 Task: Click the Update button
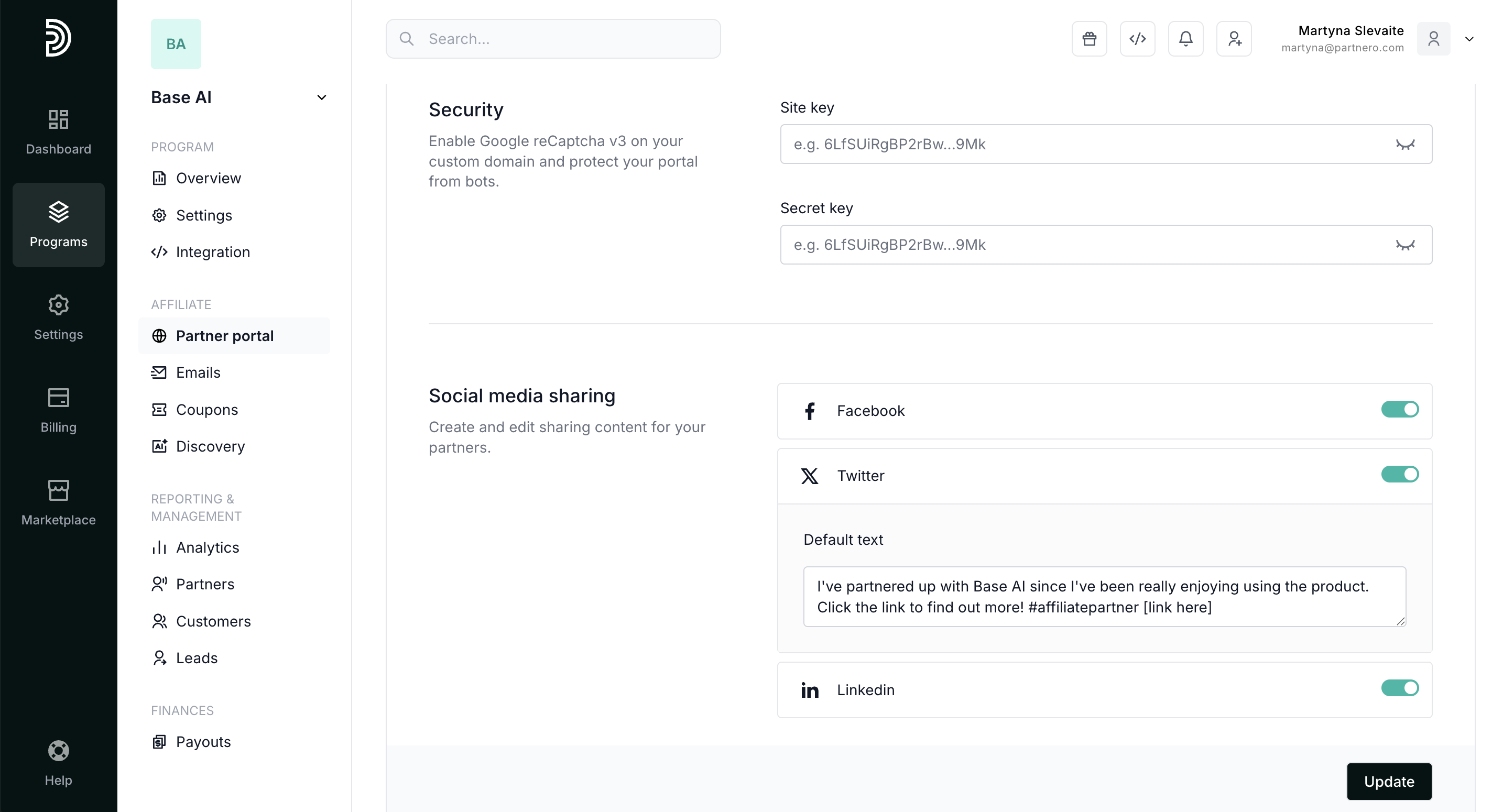click(x=1389, y=782)
